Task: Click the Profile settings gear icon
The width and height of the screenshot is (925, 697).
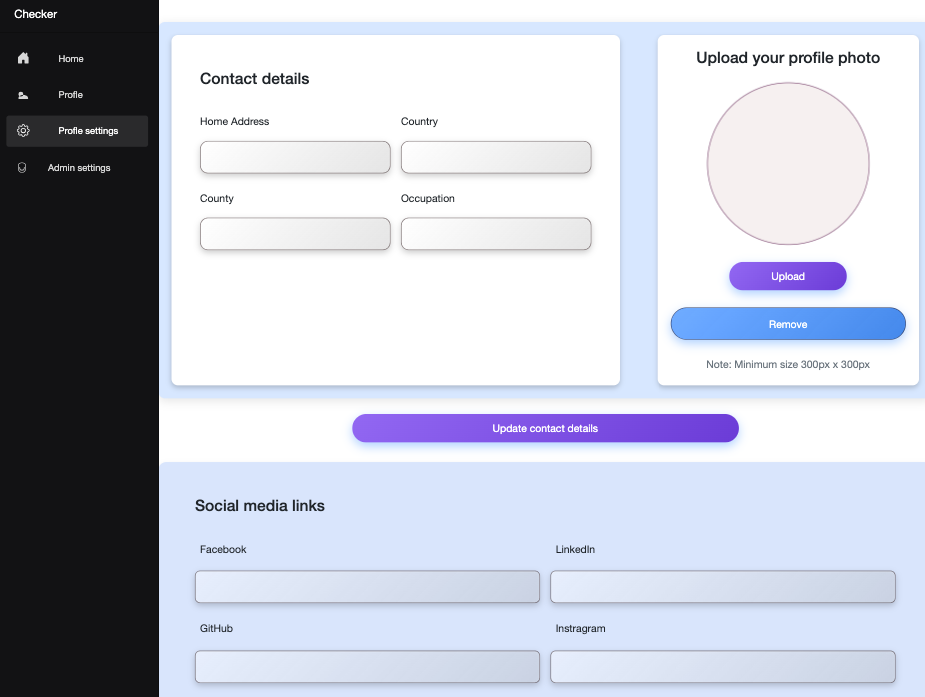Action: point(23,131)
